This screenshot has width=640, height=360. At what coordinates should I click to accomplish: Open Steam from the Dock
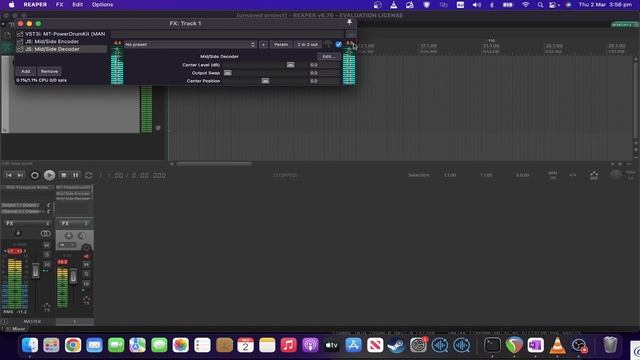tap(396, 345)
